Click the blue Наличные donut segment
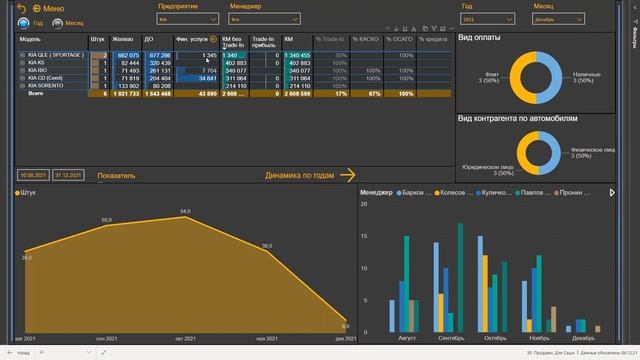The height and width of the screenshot is (360, 640). point(557,78)
